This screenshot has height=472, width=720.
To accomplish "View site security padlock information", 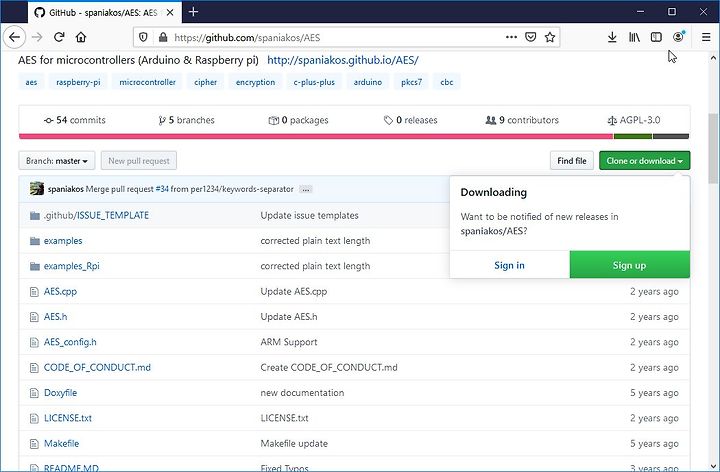I will point(163,37).
